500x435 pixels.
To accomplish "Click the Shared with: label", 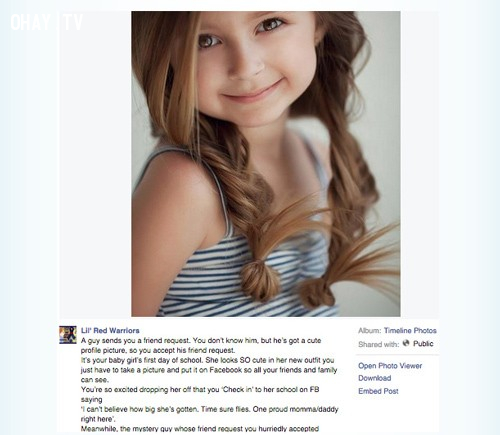I will tap(378, 344).
